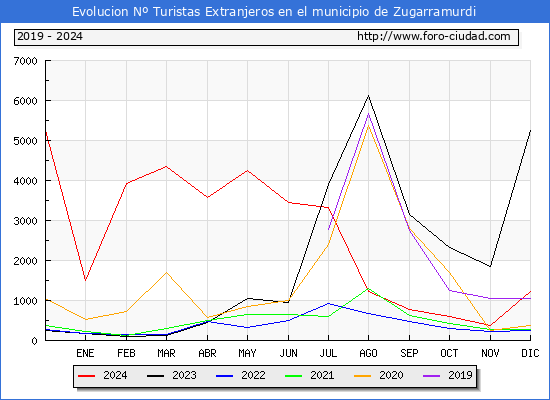Click the 2000 y-axis value
The height and width of the screenshot is (400, 550).
point(25,261)
